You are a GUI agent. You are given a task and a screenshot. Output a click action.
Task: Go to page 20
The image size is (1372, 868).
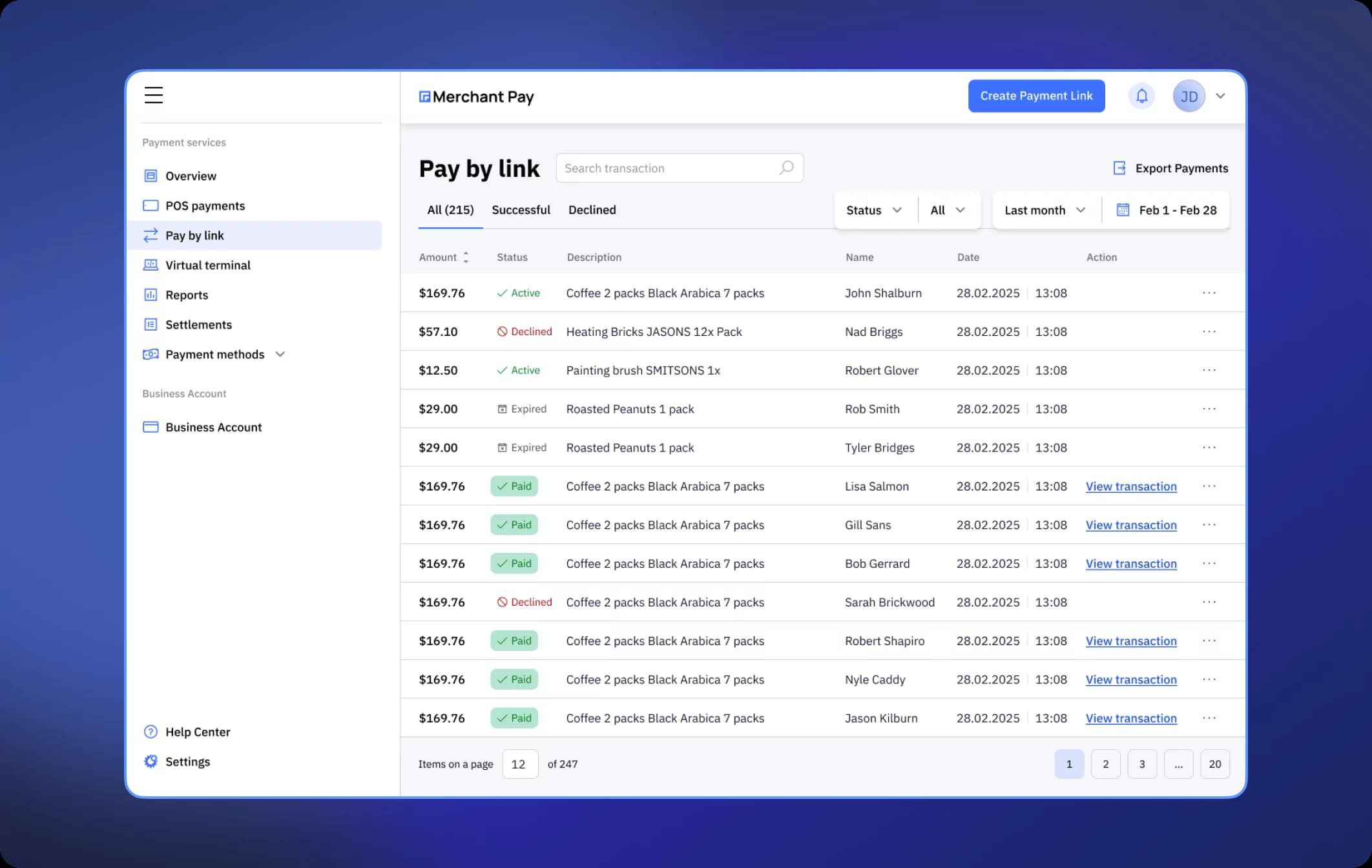click(1215, 764)
